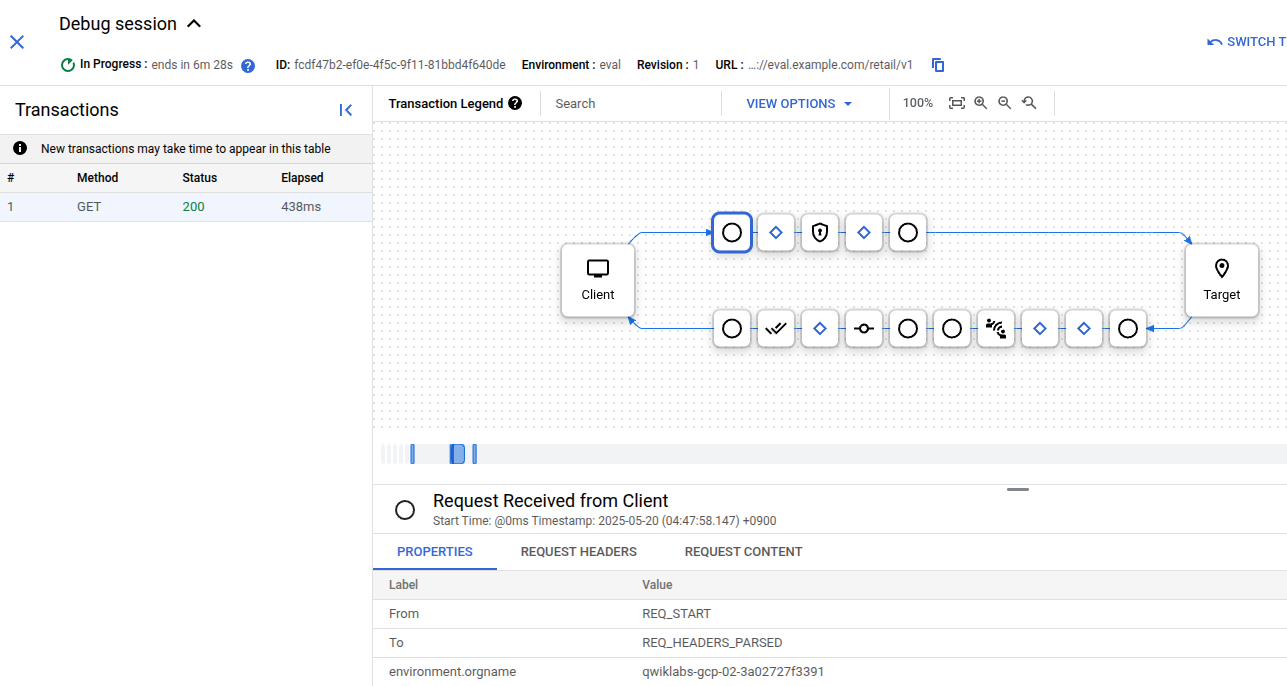Select the diamond step right of the shield

pyautogui.click(x=864, y=232)
